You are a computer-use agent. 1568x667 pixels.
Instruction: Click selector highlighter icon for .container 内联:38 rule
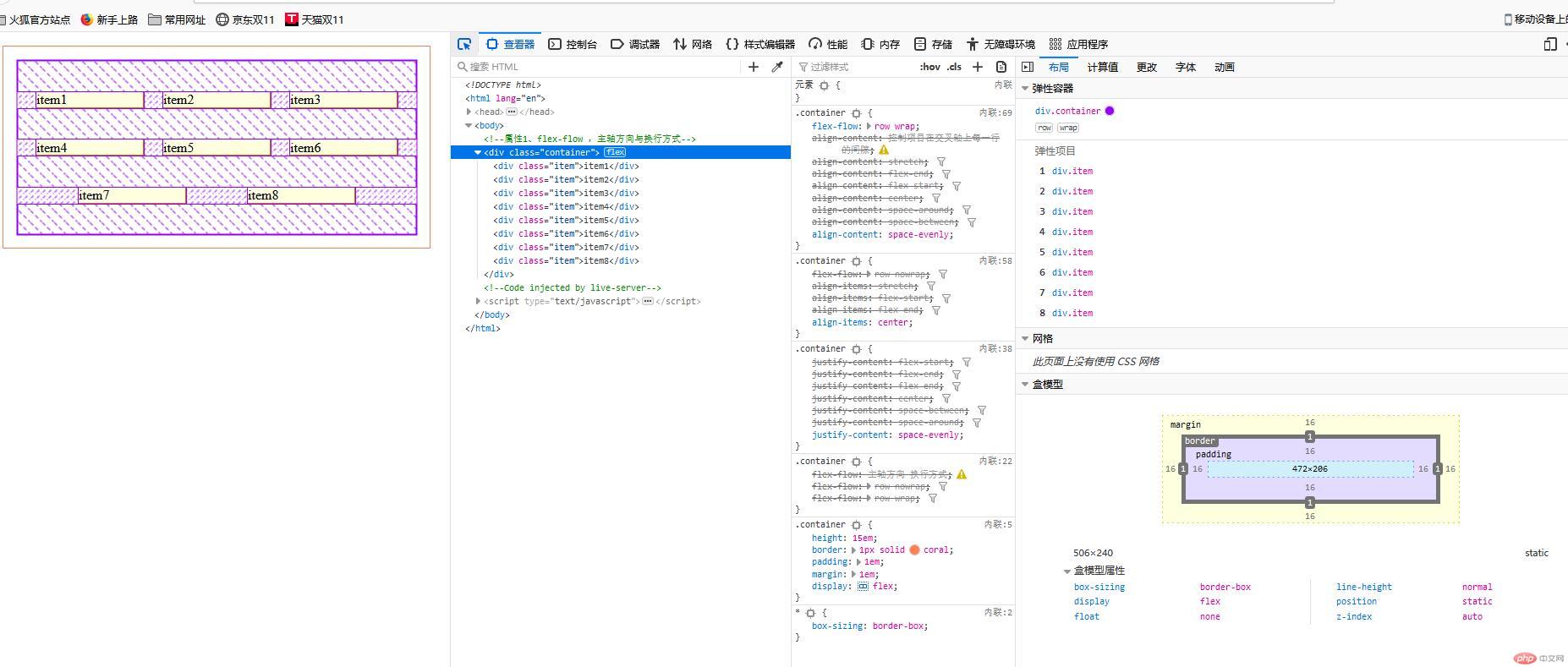[857, 349]
